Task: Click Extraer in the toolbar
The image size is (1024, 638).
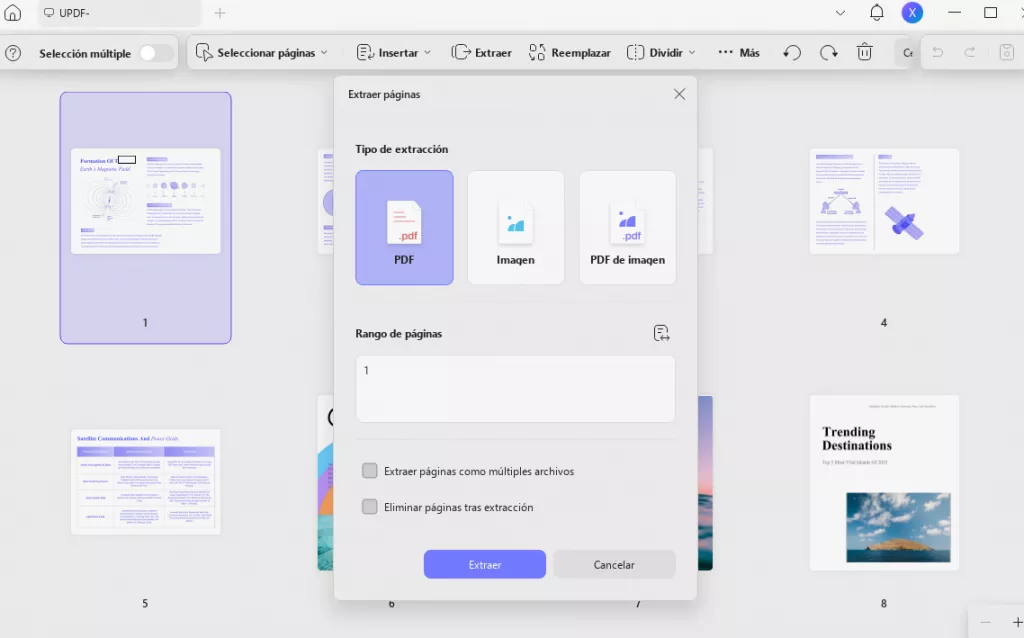Action: [x=481, y=53]
